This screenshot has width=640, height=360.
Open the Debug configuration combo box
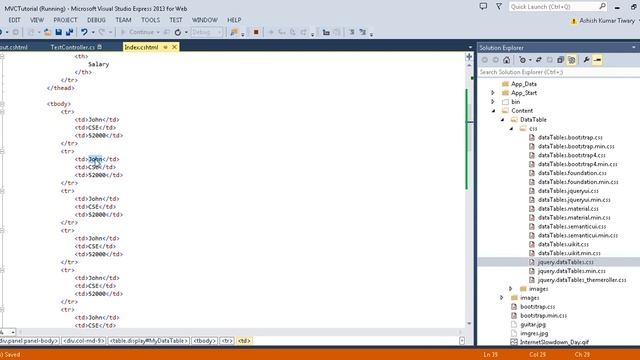[207, 32]
